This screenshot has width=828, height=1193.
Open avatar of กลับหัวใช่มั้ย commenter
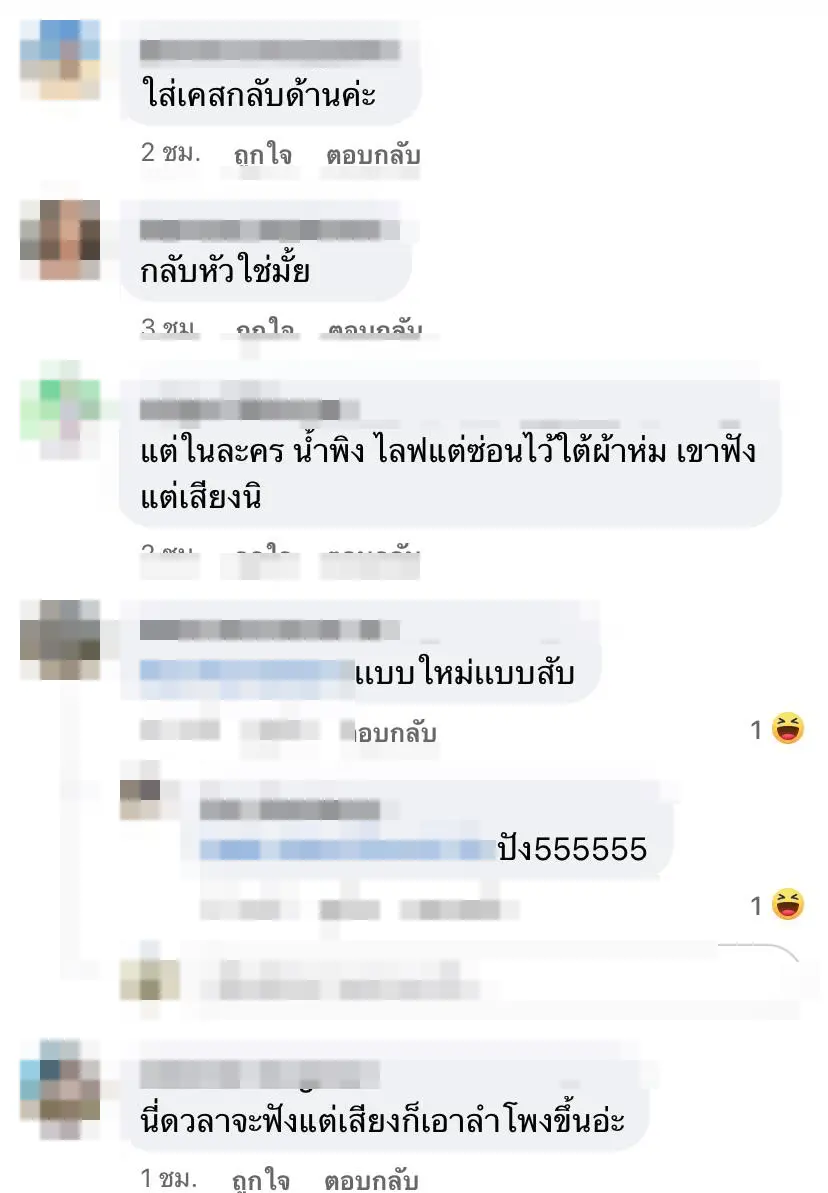coord(60,240)
